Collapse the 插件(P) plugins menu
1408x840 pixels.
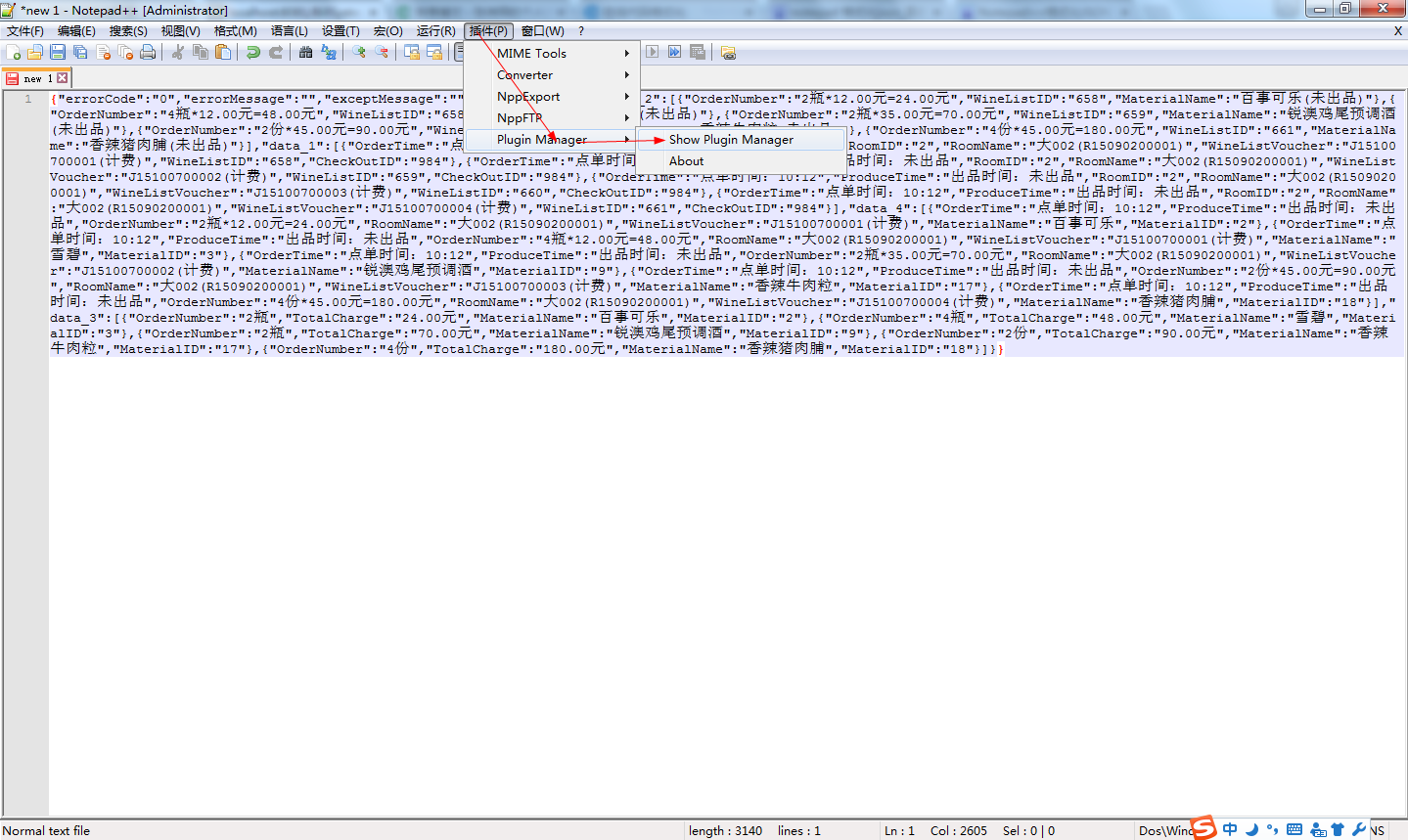tap(488, 31)
